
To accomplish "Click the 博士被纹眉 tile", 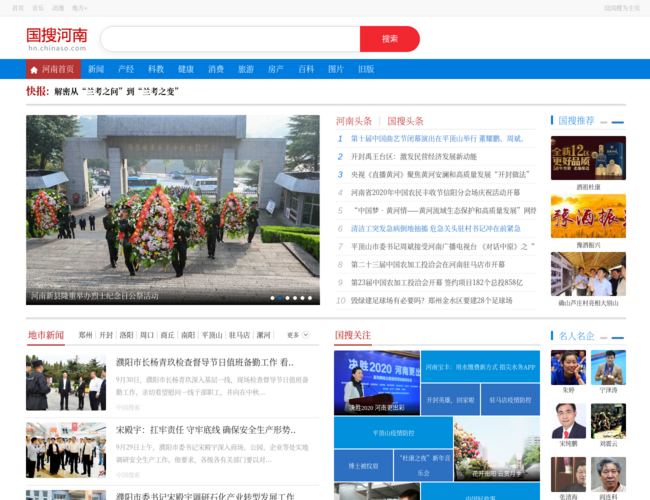I will [x=363, y=466].
